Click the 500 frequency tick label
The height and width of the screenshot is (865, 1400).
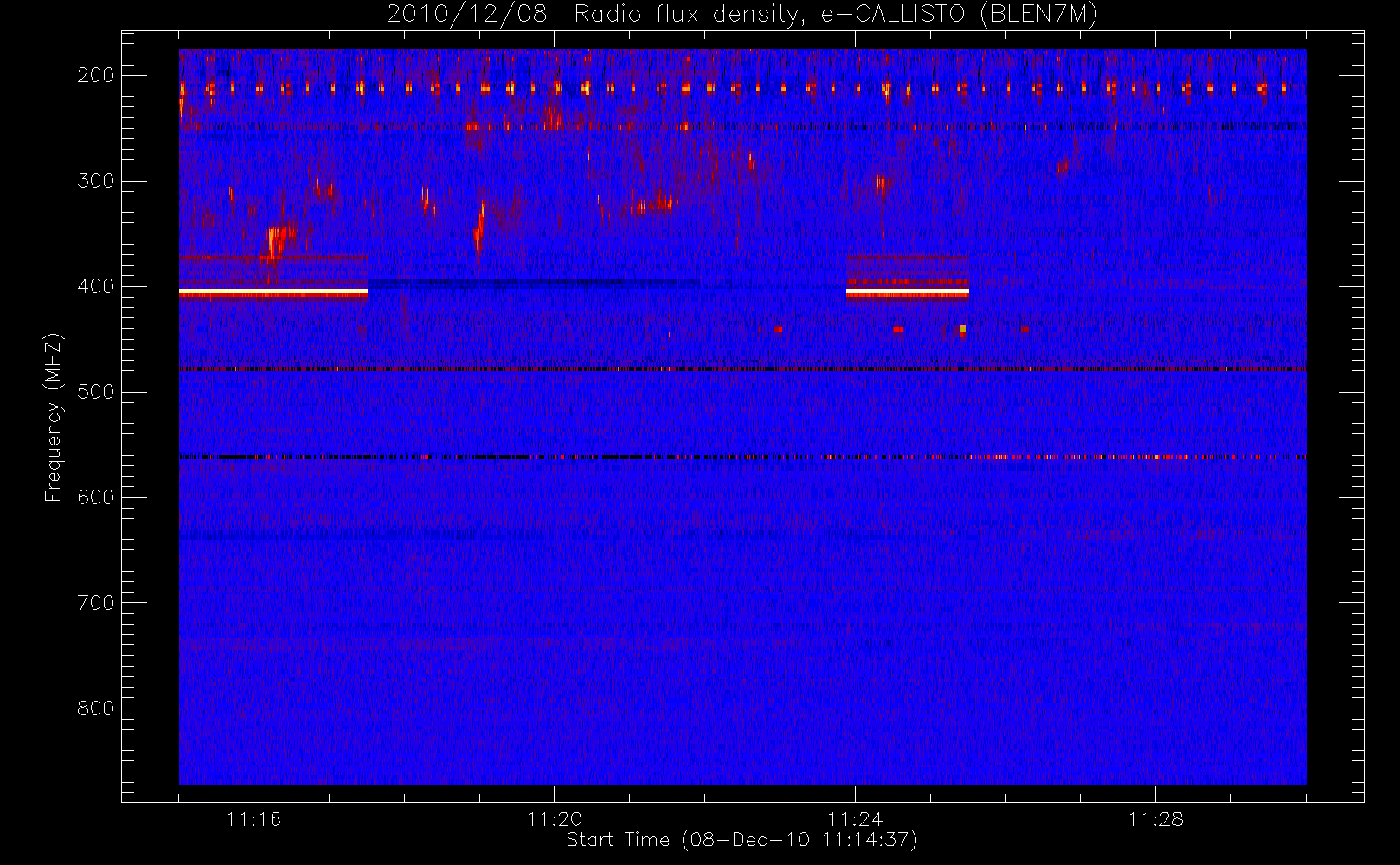coord(96,392)
